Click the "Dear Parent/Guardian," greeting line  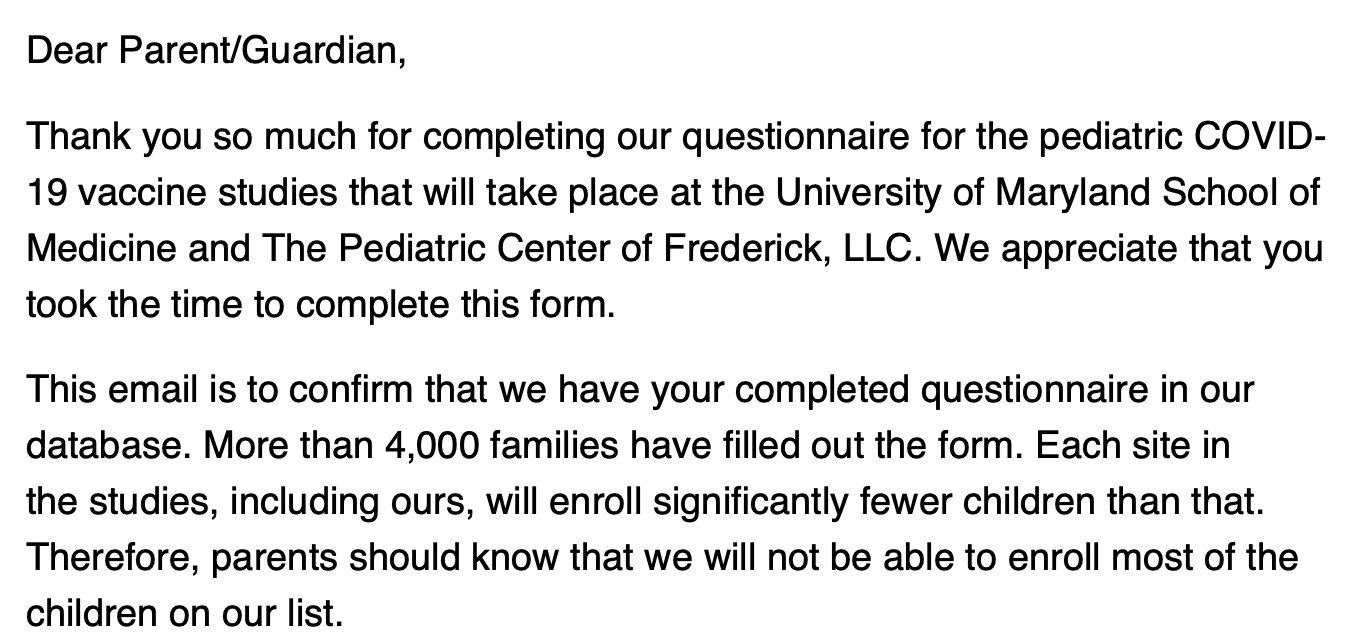tap(216, 50)
